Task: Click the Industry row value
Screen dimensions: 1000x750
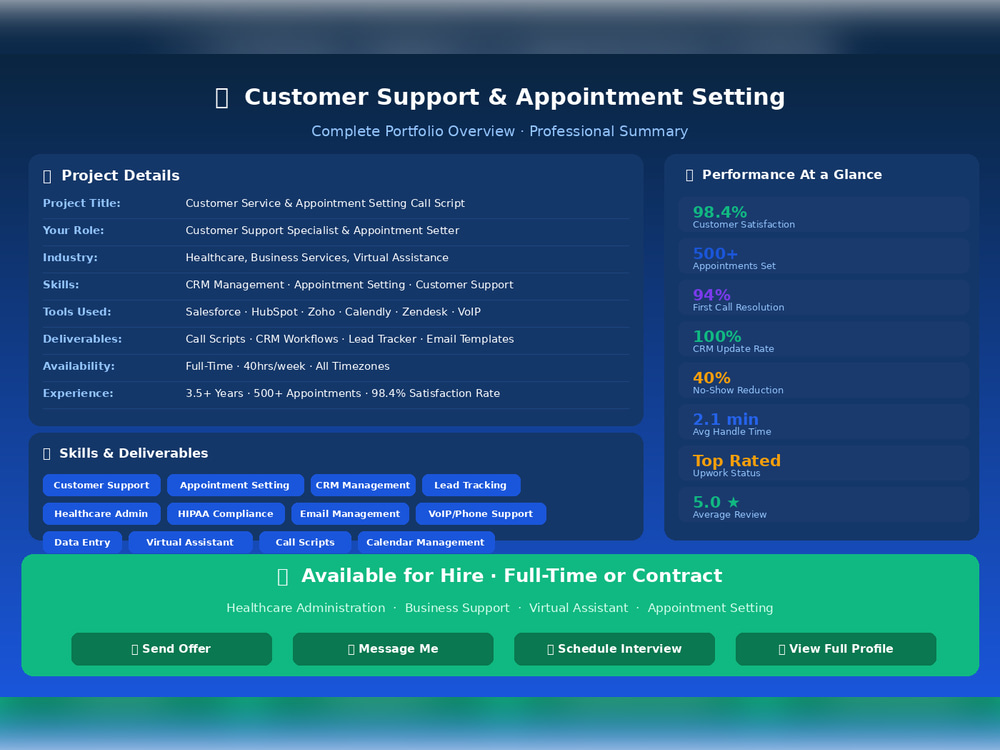Action: 317,258
